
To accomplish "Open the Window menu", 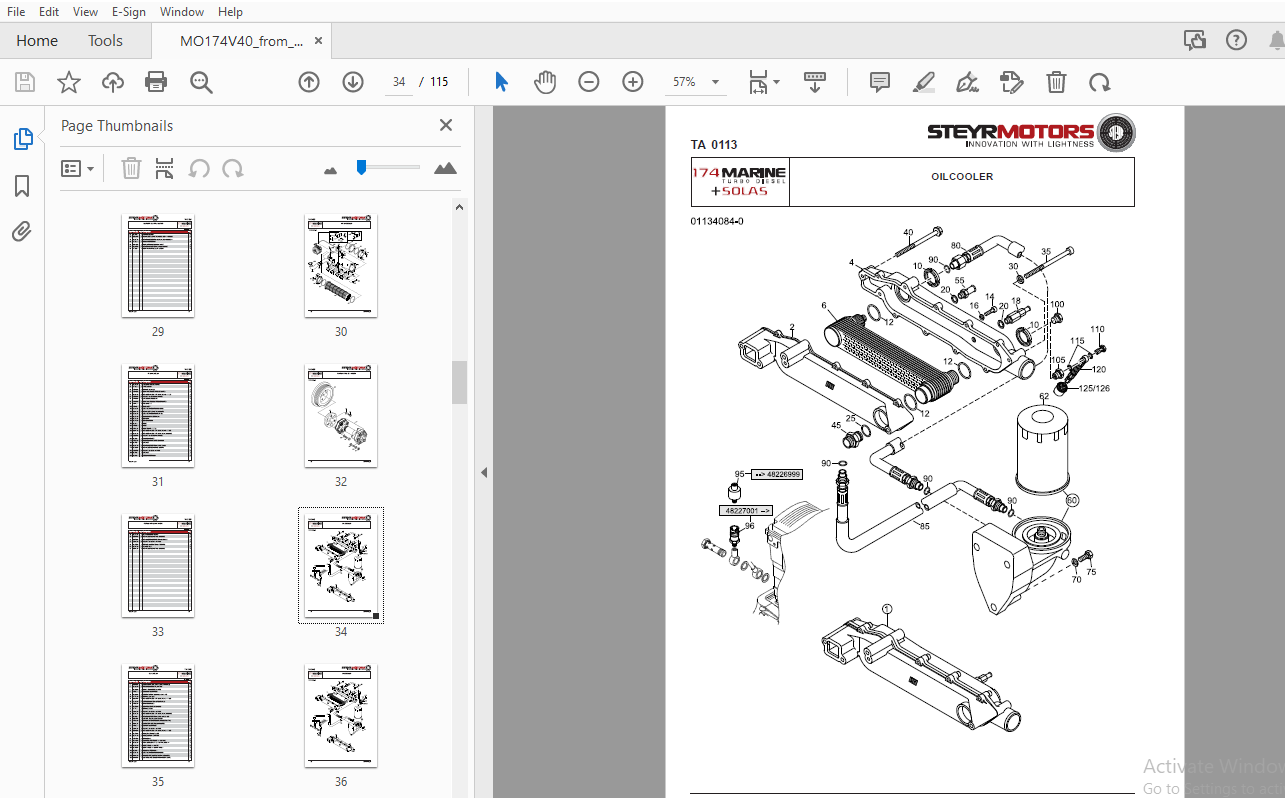I will tap(182, 12).
